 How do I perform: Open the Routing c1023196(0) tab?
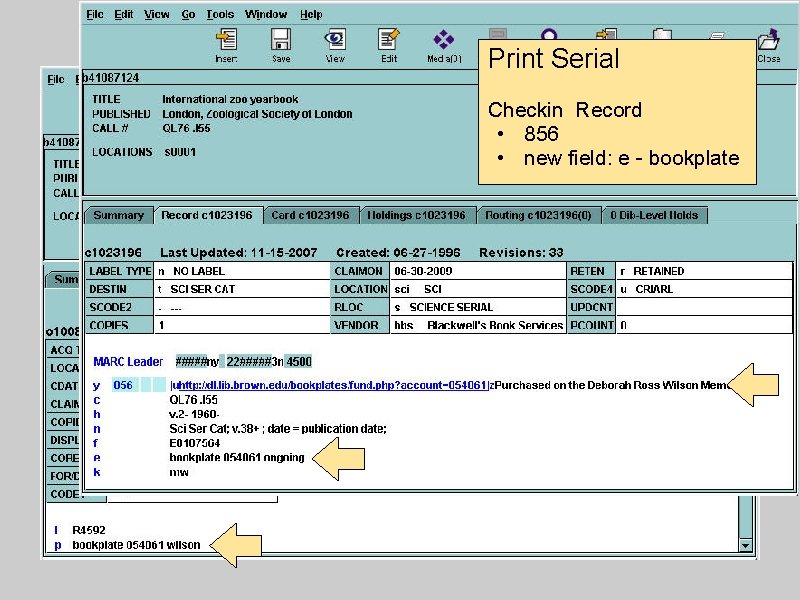[538, 215]
